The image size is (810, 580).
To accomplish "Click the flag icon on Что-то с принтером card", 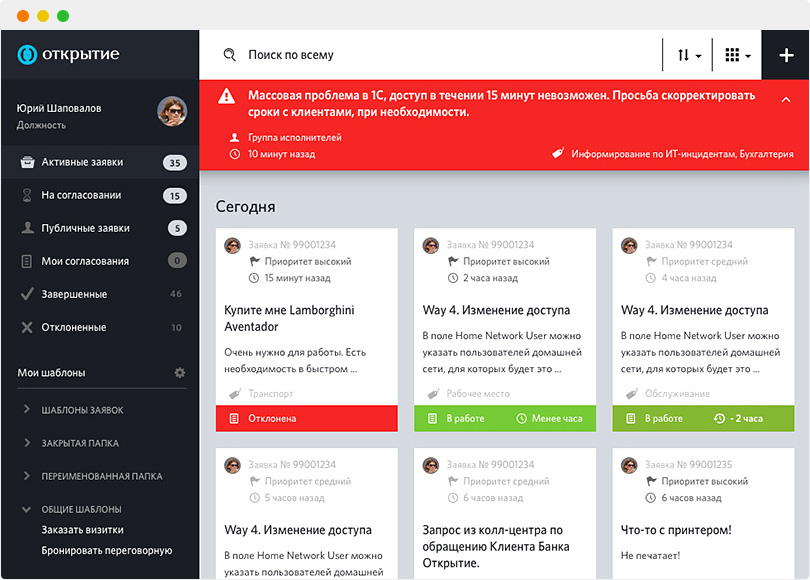I will (651, 481).
